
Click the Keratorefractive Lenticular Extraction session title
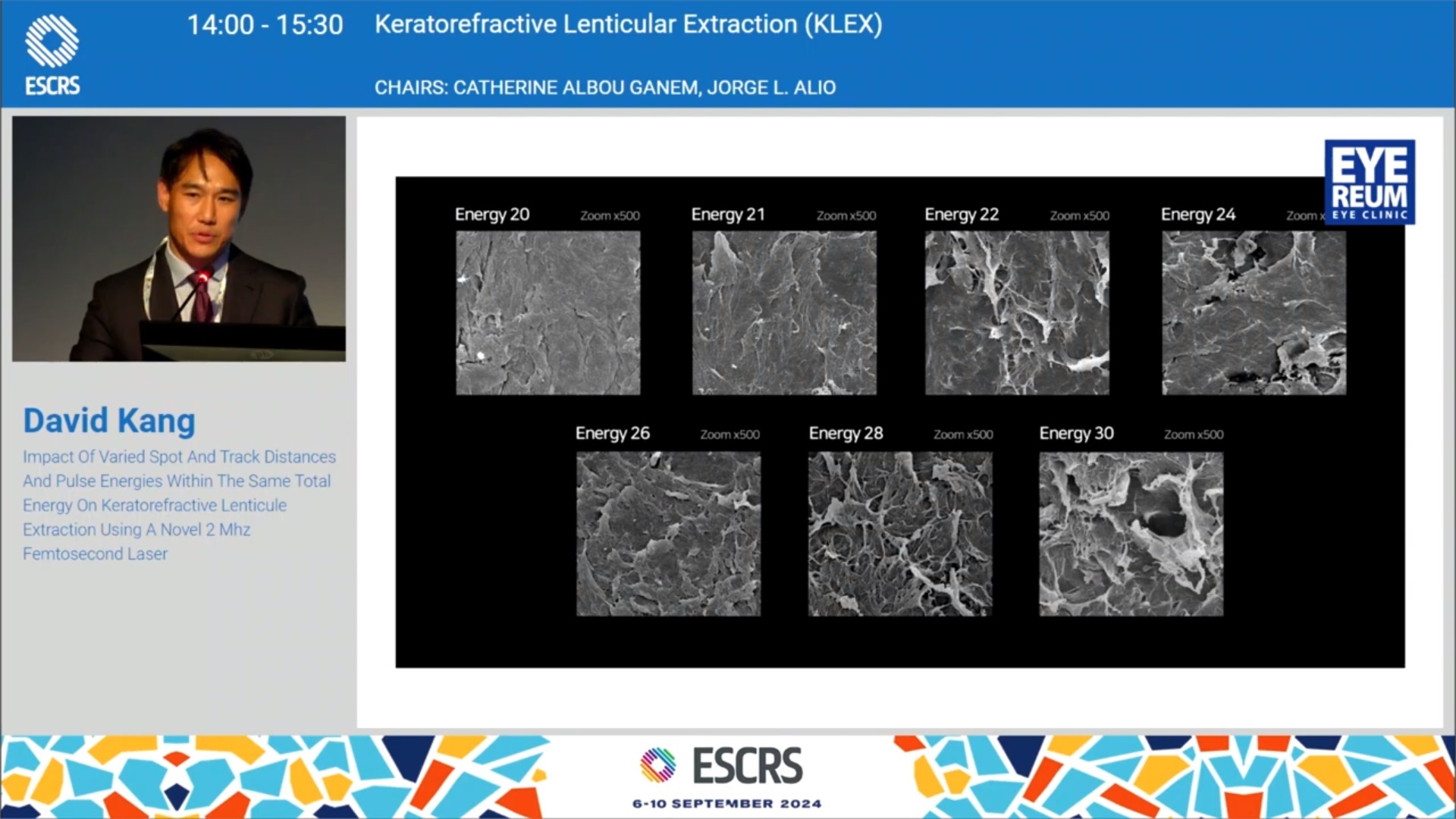tap(628, 24)
